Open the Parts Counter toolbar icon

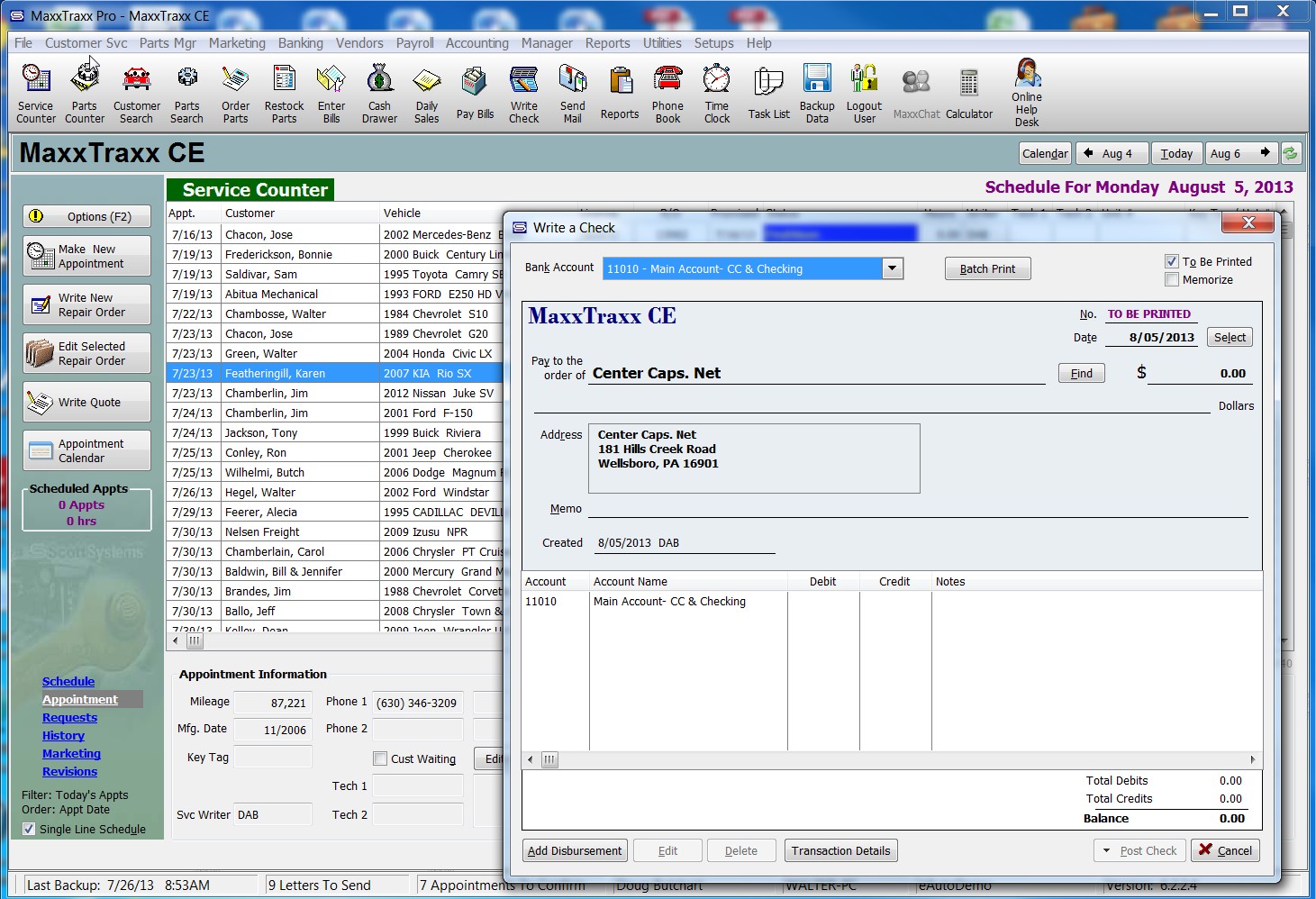pyautogui.click(x=85, y=93)
